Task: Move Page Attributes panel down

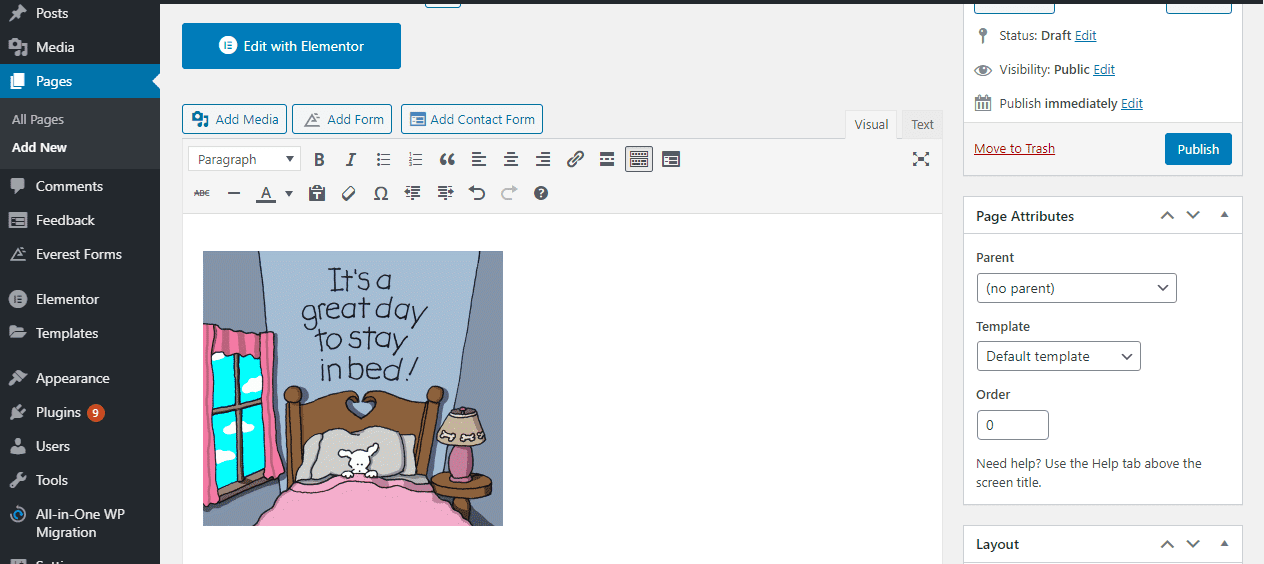Action: [1193, 215]
